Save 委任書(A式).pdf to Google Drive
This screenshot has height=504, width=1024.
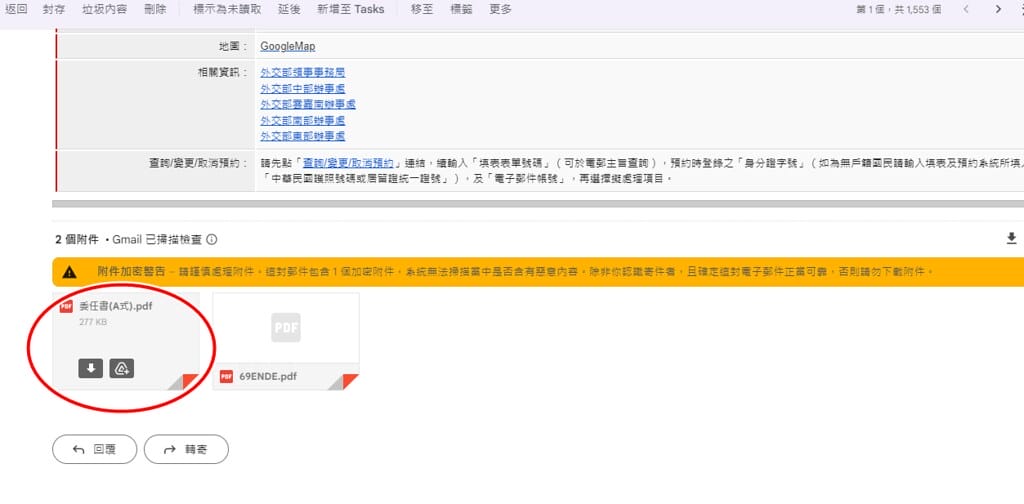click(x=121, y=368)
